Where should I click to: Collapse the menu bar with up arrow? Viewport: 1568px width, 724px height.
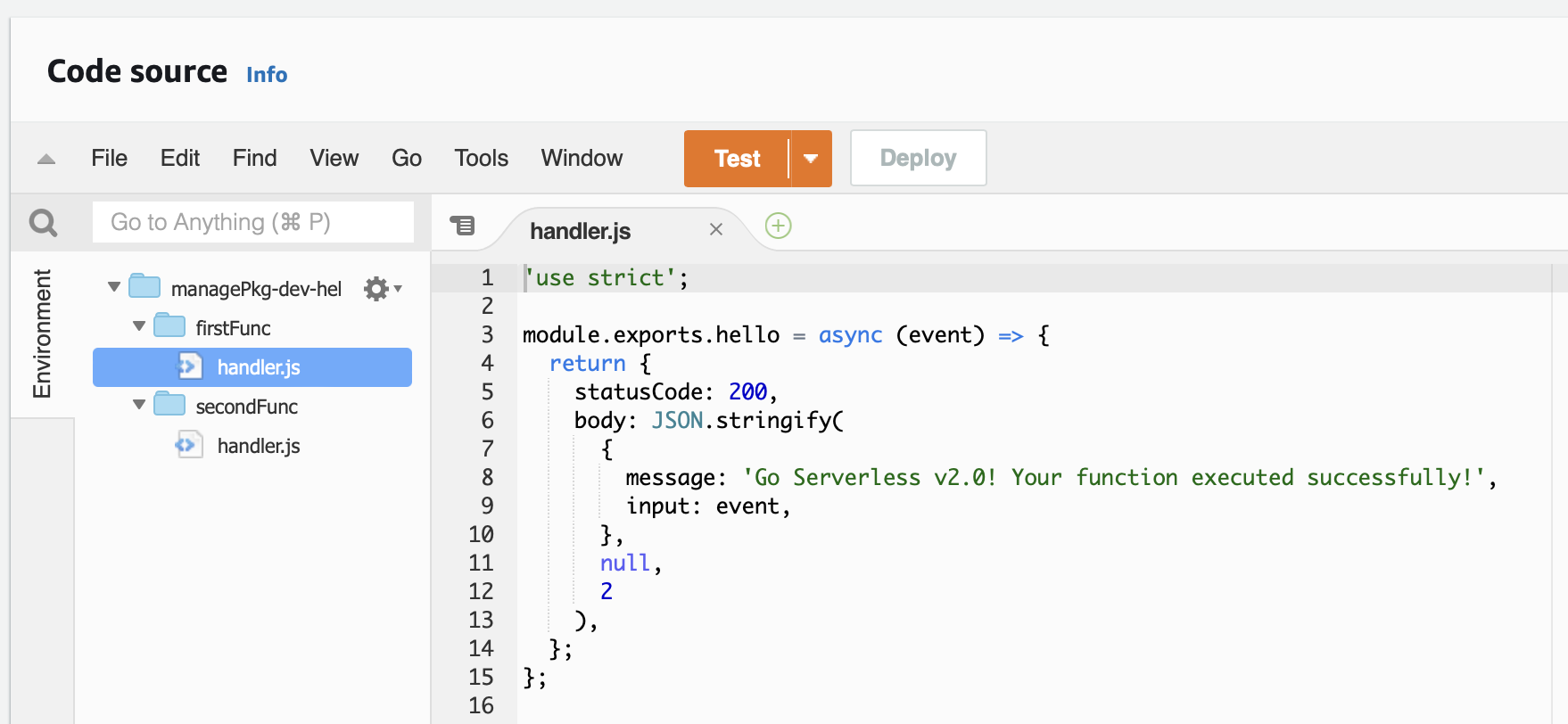tap(46, 159)
